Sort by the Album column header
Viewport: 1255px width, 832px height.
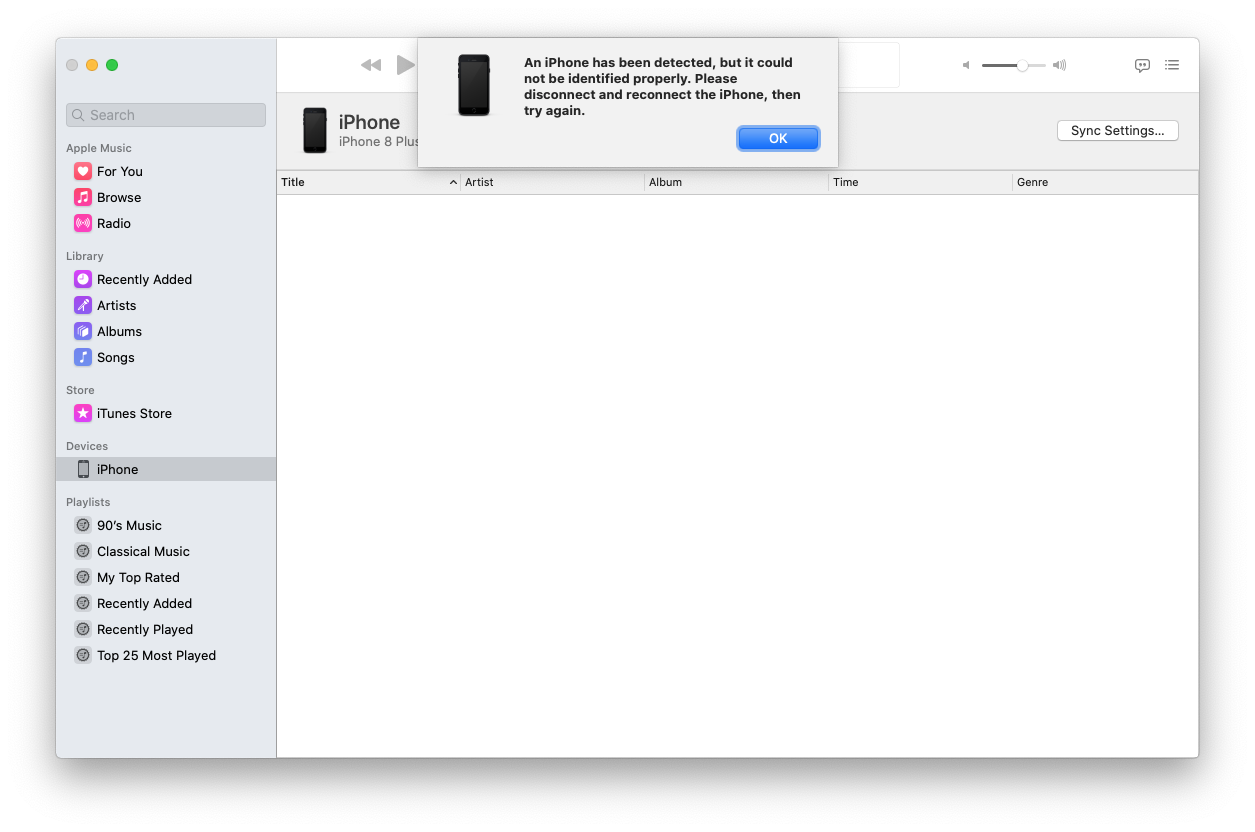[736, 182]
